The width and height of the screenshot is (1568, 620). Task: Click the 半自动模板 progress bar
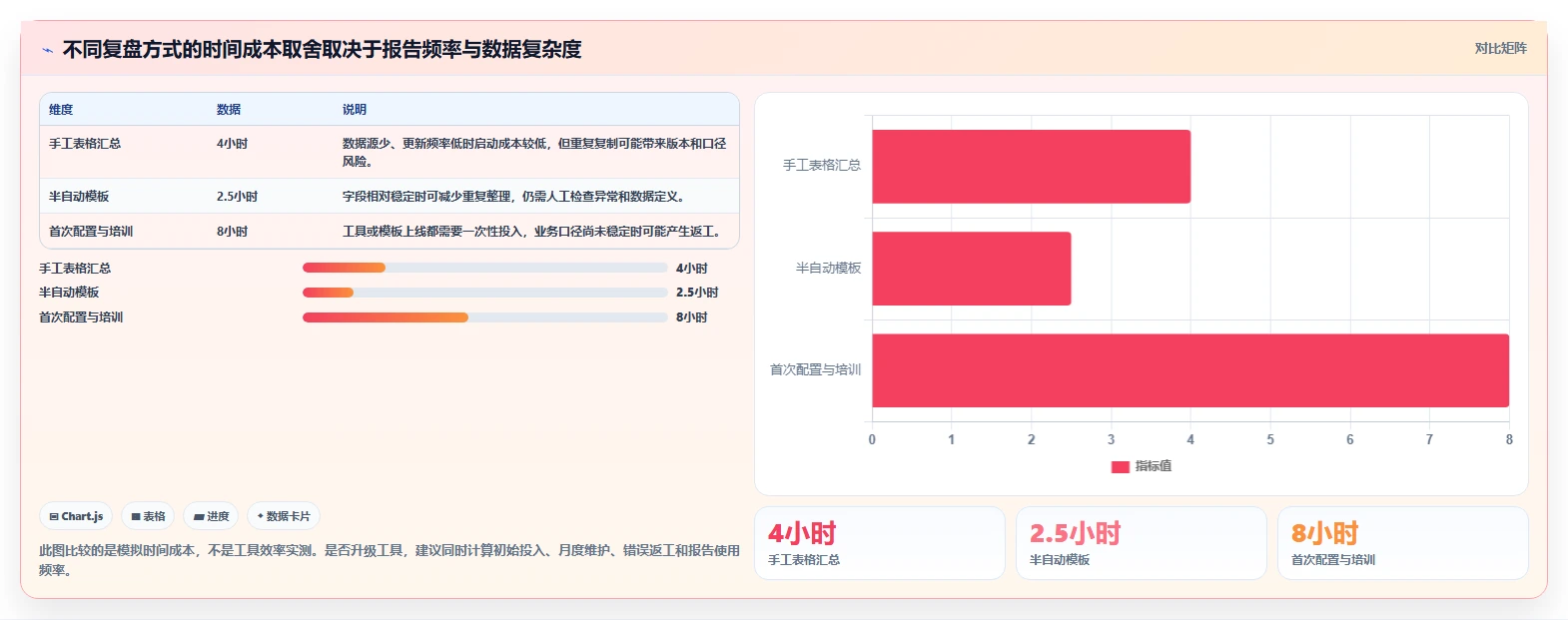484,293
